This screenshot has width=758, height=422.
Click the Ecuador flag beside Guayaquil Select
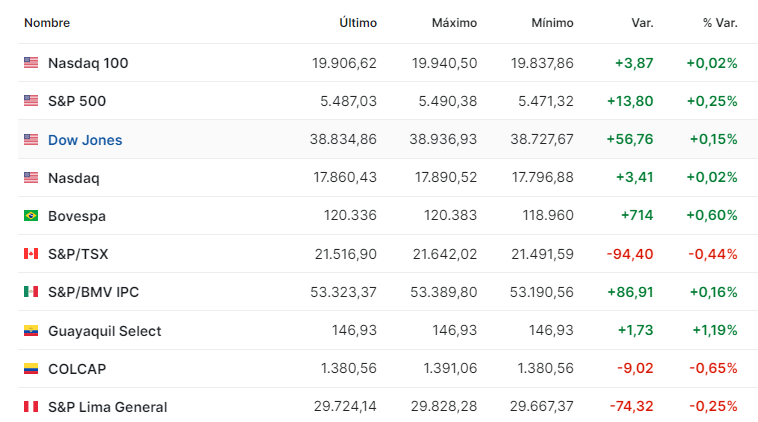(31, 331)
